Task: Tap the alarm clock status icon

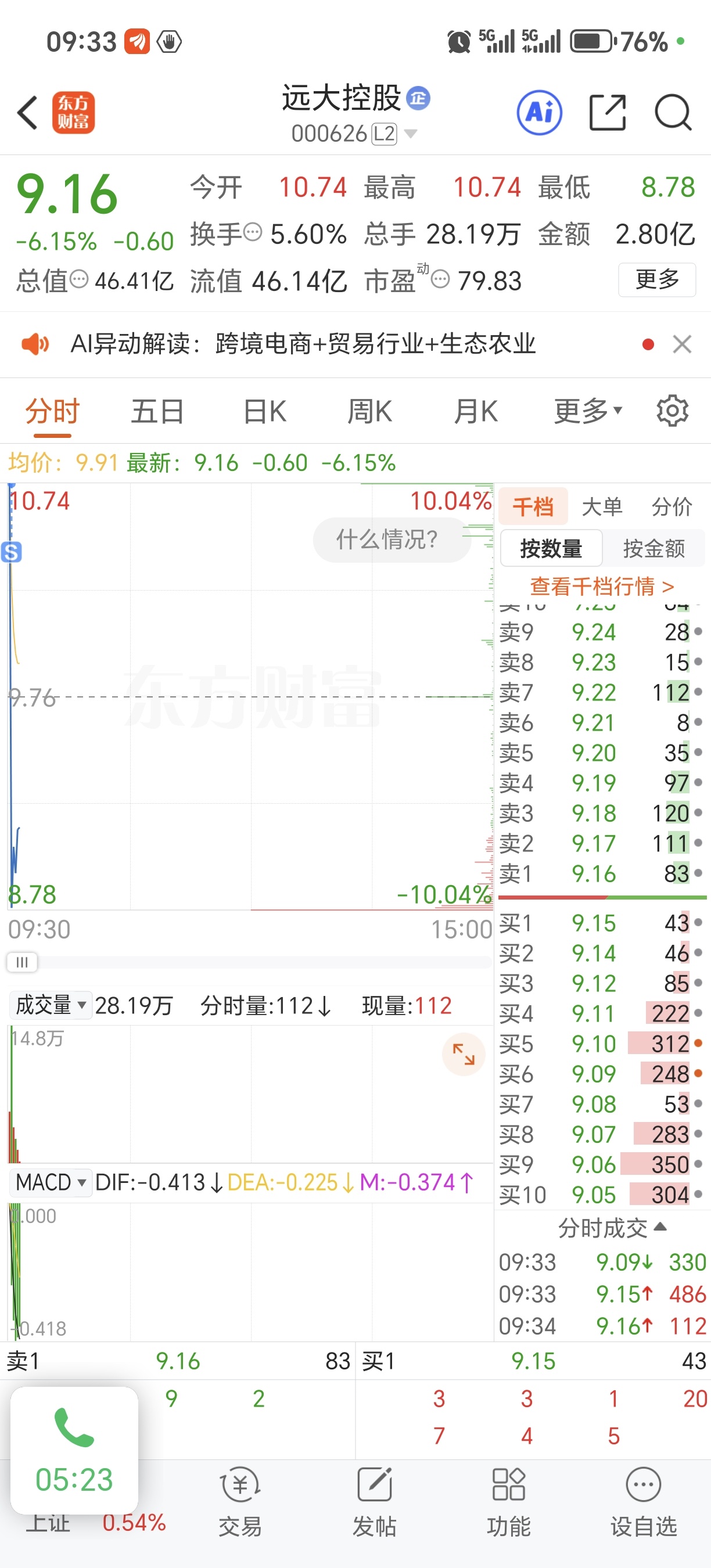Action: 459,42
